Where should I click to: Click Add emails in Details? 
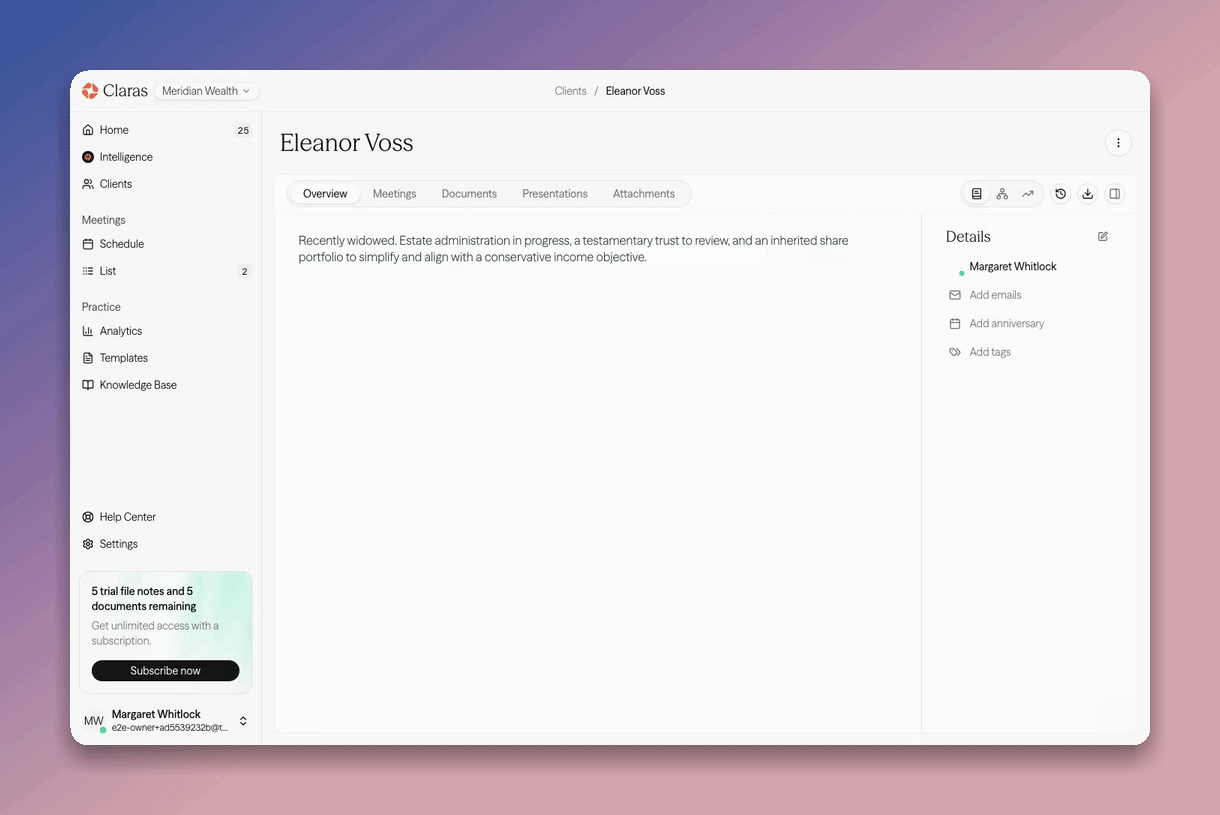(995, 295)
